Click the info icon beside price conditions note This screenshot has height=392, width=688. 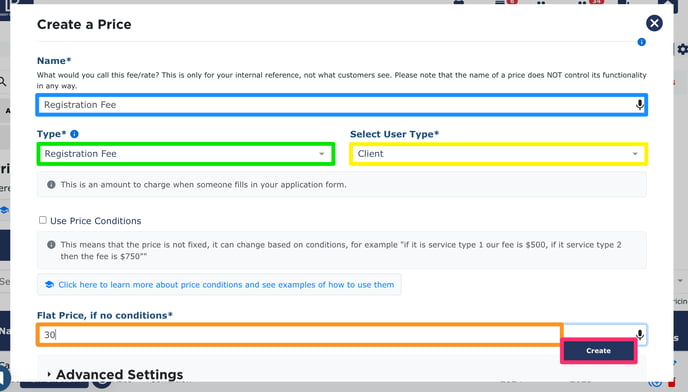coord(51,245)
